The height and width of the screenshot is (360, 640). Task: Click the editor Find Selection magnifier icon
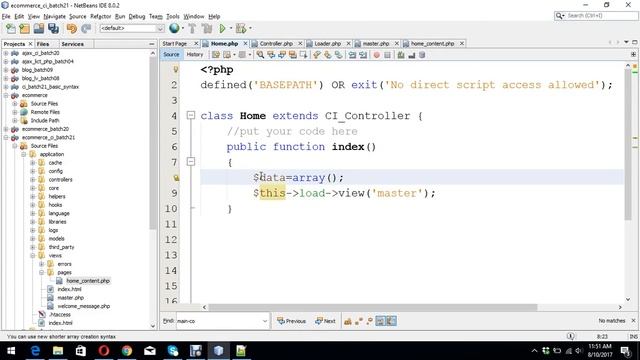pyautogui.click(x=260, y=55)
